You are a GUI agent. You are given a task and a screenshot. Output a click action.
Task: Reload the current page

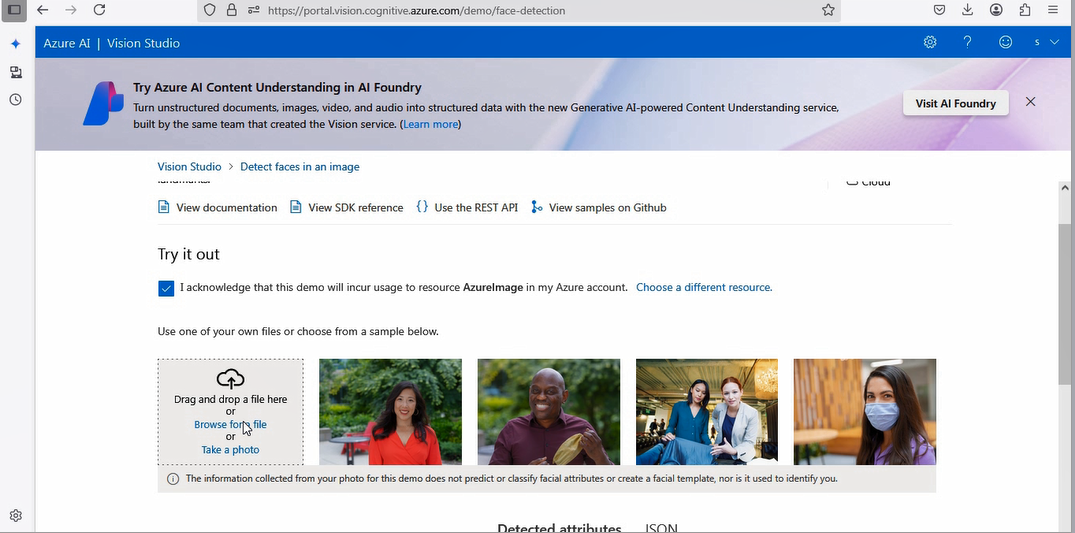(x=99, y=10)
